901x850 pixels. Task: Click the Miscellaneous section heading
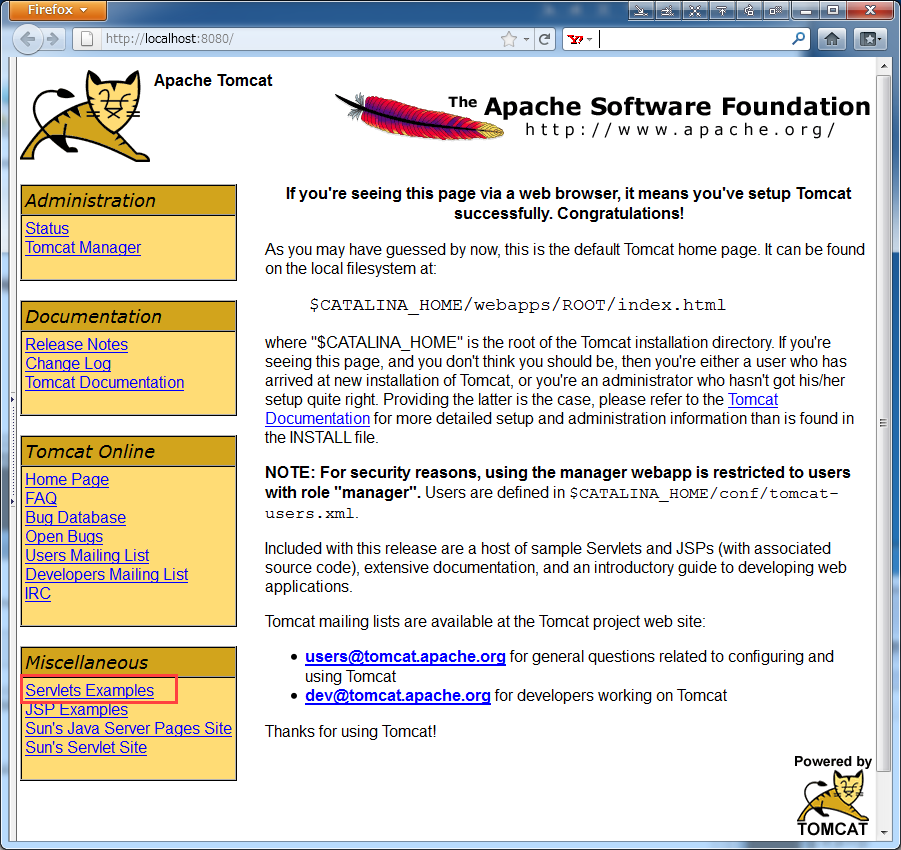[x=87, y=663]
